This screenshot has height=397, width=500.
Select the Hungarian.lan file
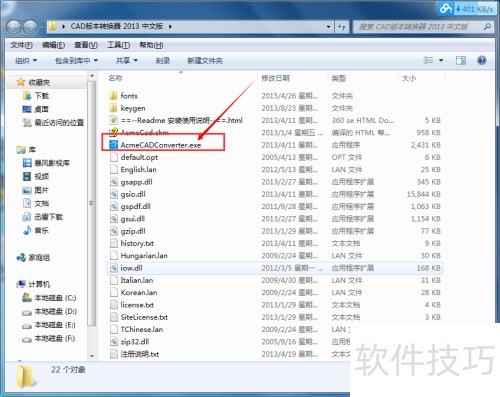coord(144,256)
